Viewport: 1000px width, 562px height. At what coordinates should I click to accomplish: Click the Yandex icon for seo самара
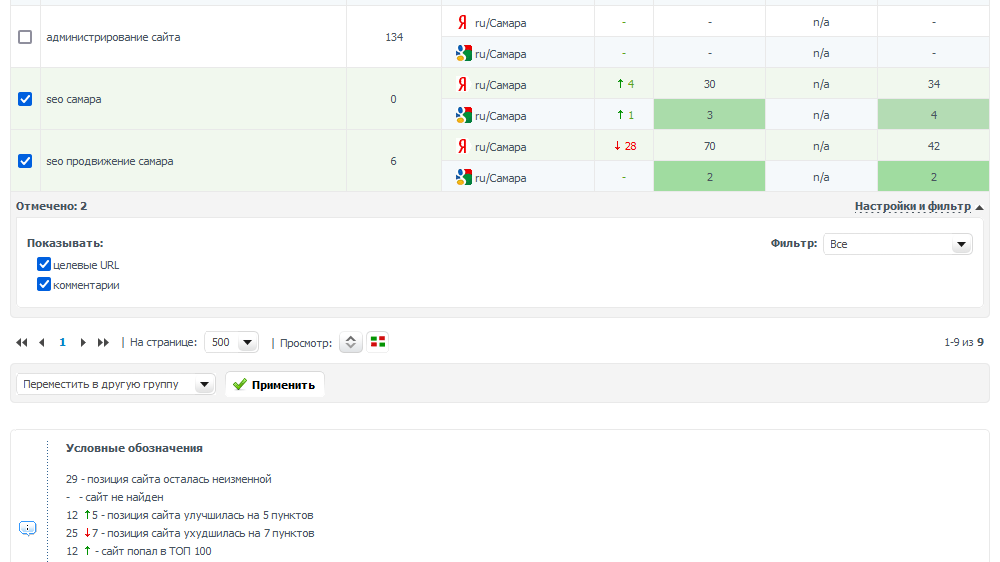click(x=462, y=84)
